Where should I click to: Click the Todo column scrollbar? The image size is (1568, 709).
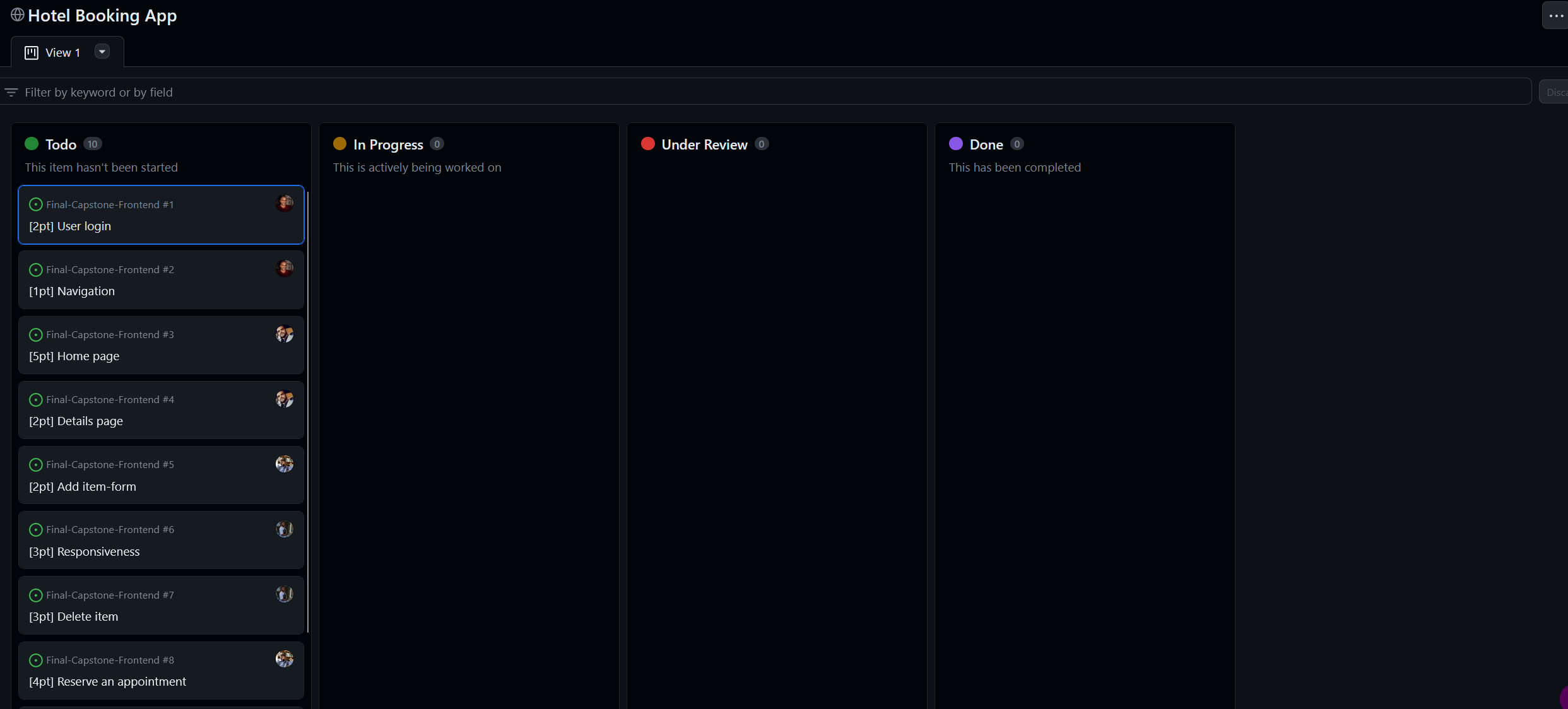[307, 410]
